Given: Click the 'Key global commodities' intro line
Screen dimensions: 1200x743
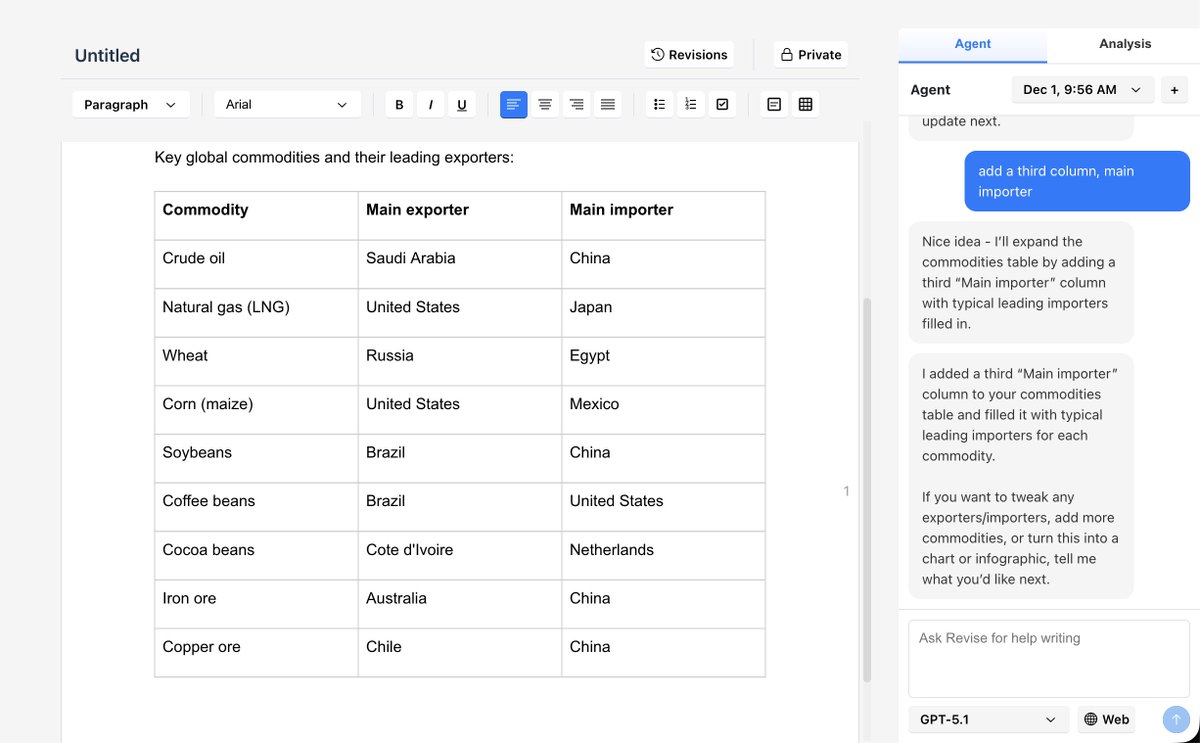Looking at the screenshot, I should [334, 158].
